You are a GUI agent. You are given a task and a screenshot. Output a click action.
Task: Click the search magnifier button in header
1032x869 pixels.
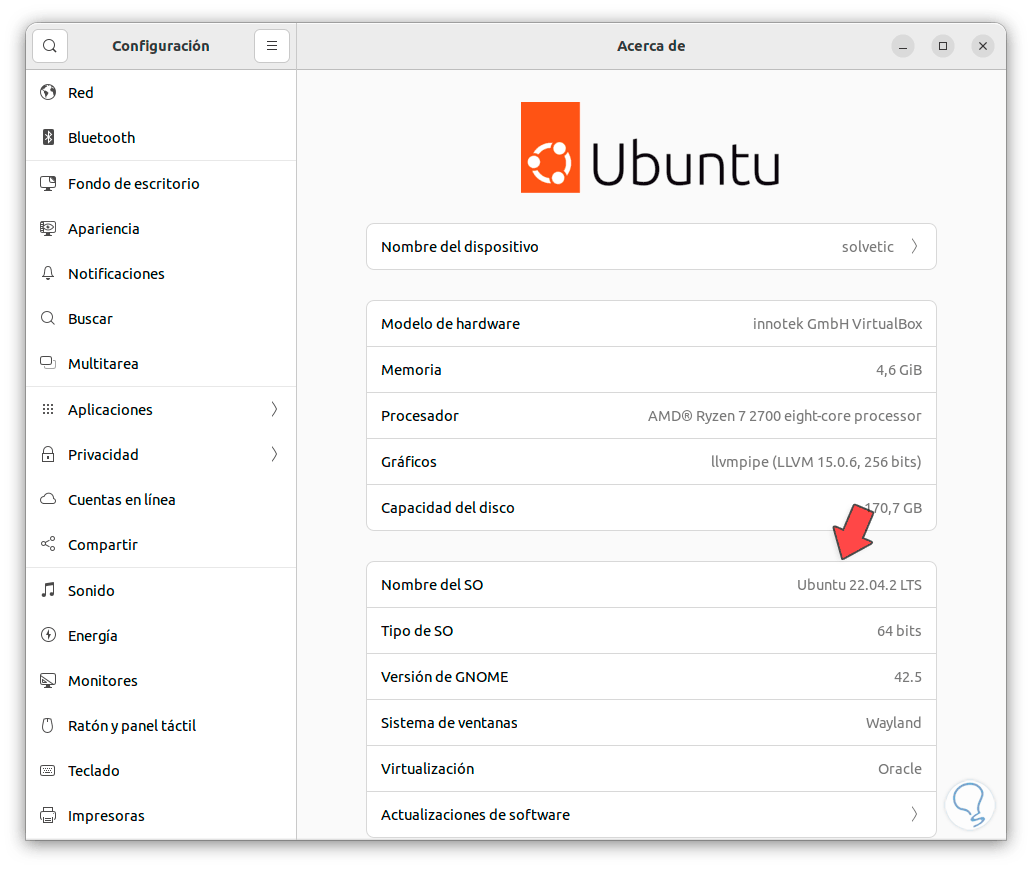pyautogui.click(x=50, y=46)
